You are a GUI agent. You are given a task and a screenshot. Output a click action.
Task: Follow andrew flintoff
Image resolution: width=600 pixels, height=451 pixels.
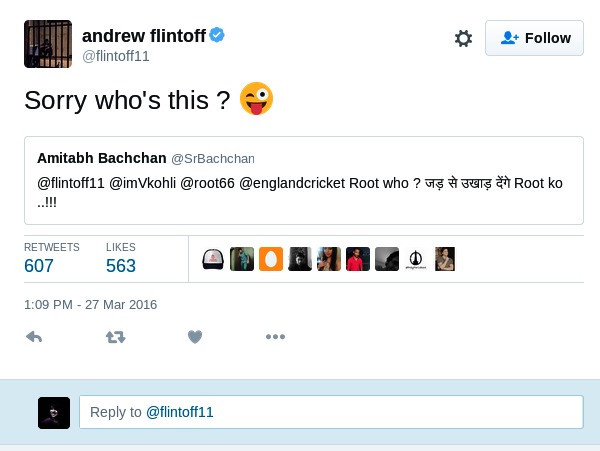pyautogui.click(x=535, y=38)
